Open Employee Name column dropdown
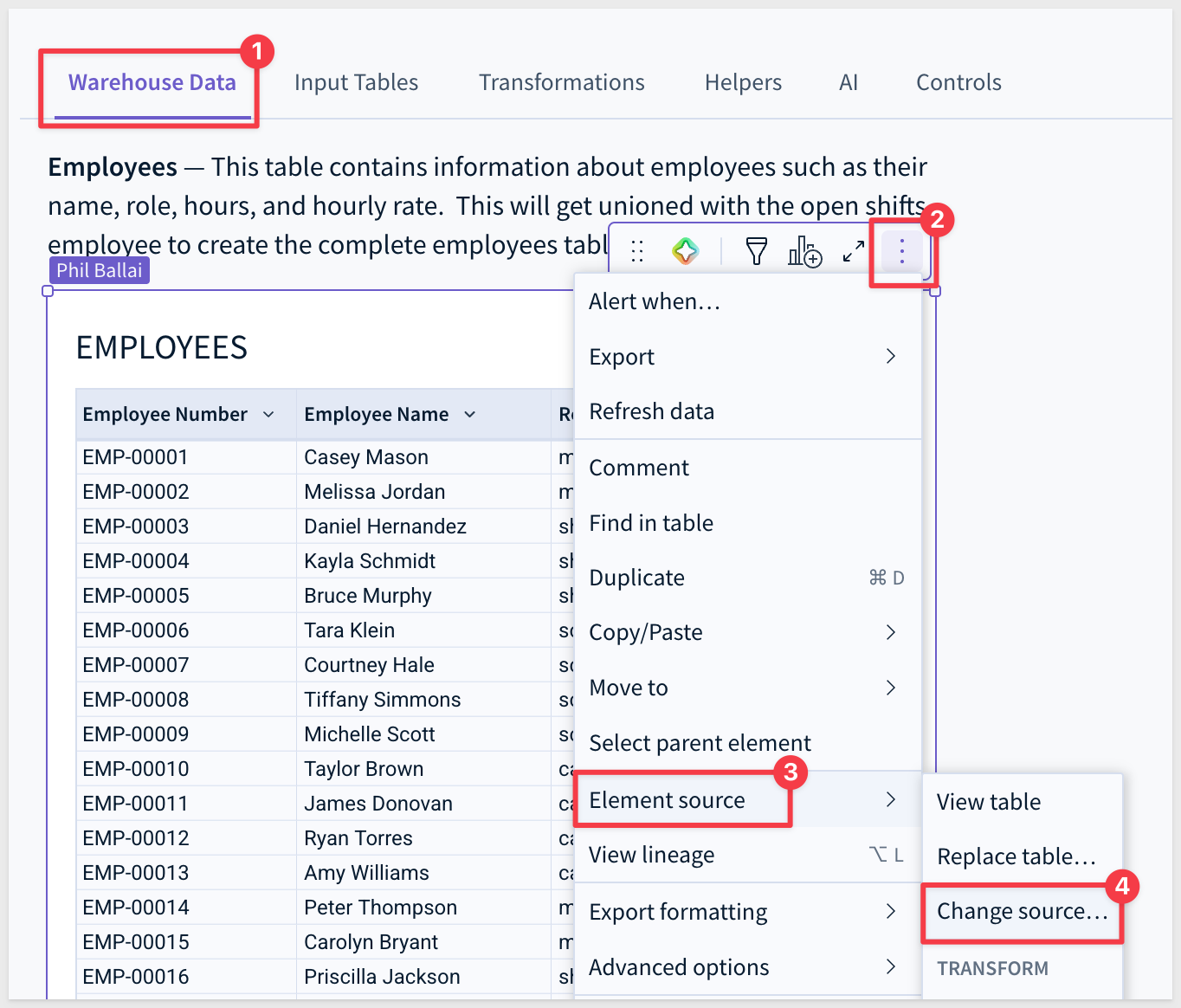The width and height of the screenshot is (1181, 1008). (x=470, y=415)
